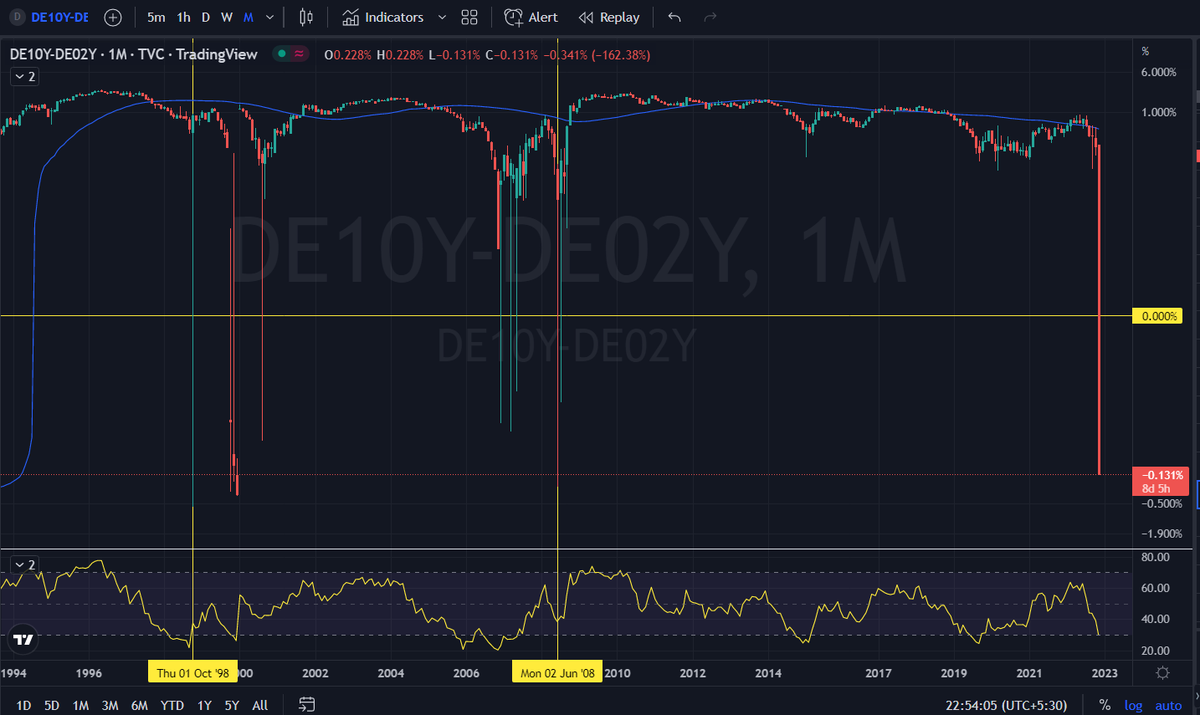Set the date range to 1D
This screenshot has height=715, width=1200.
[x=24, y=705]
